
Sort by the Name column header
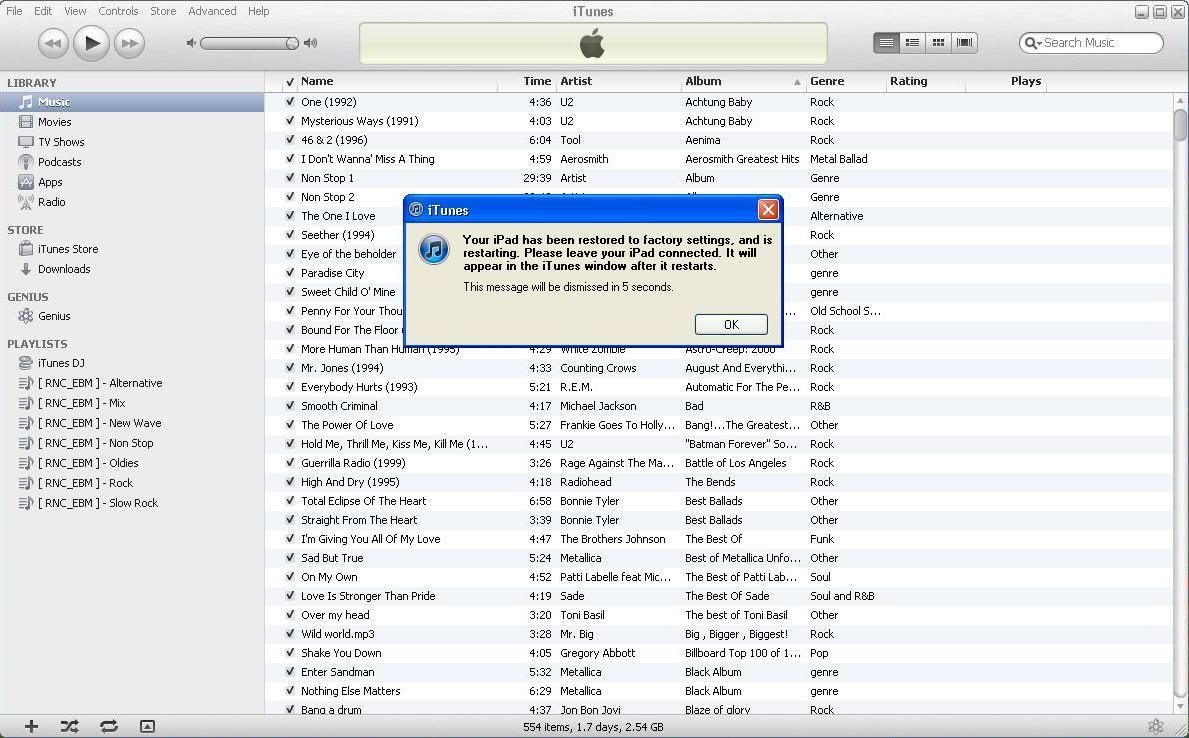click(x=397, y=81)
